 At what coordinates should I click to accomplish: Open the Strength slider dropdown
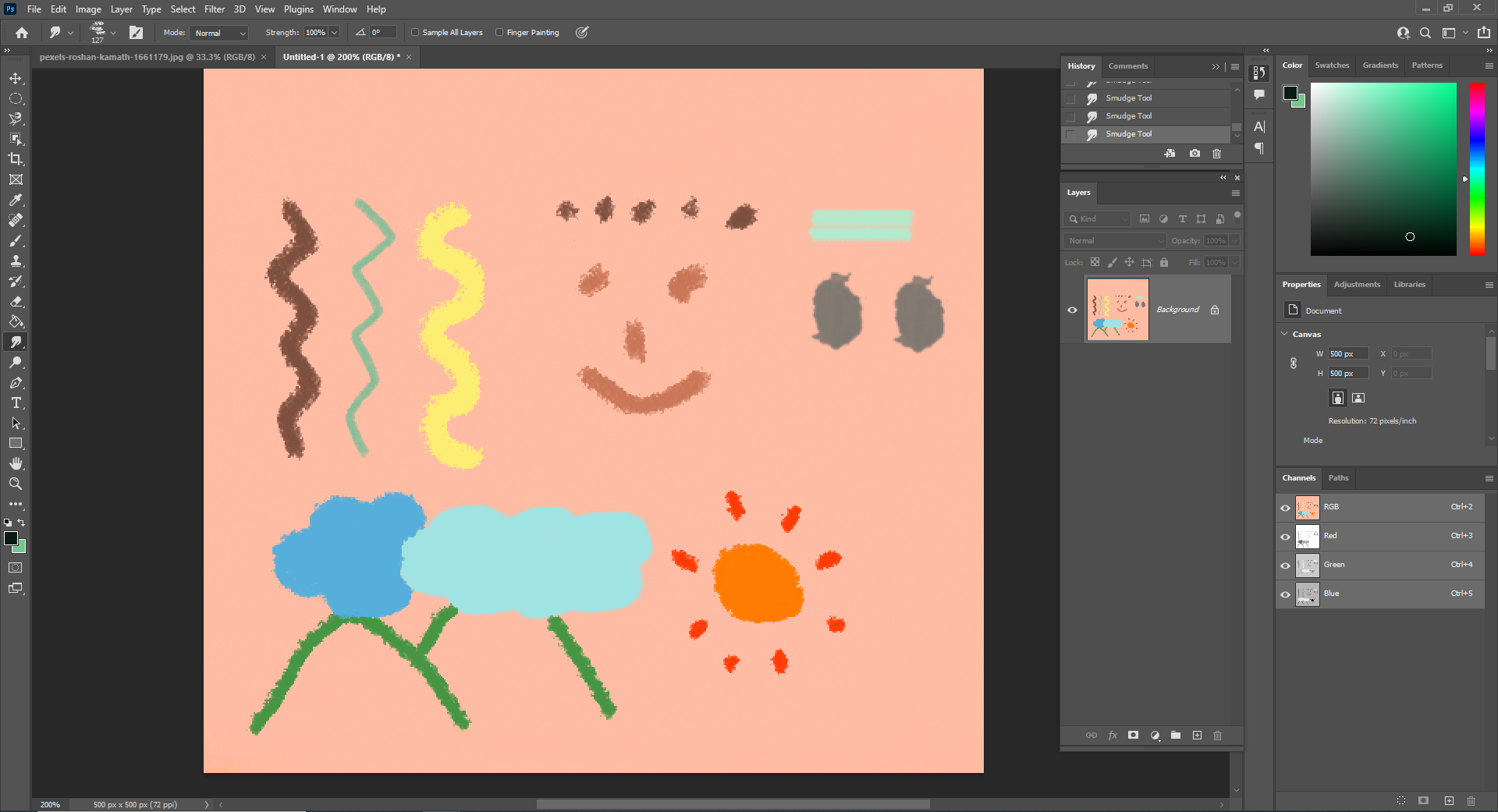click(x=334, y=33)
